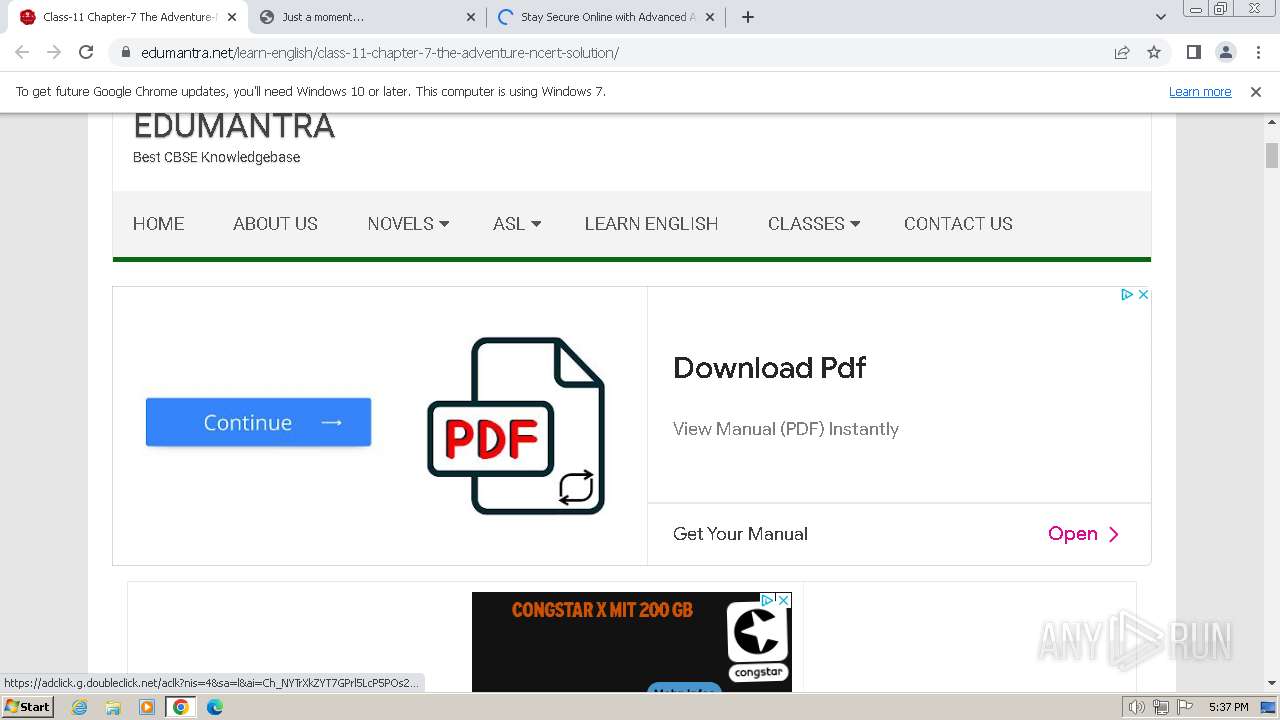This screenshot has height=720, width=1280.
Task: Click the PDF file icon image
Action: coord(516,426)
